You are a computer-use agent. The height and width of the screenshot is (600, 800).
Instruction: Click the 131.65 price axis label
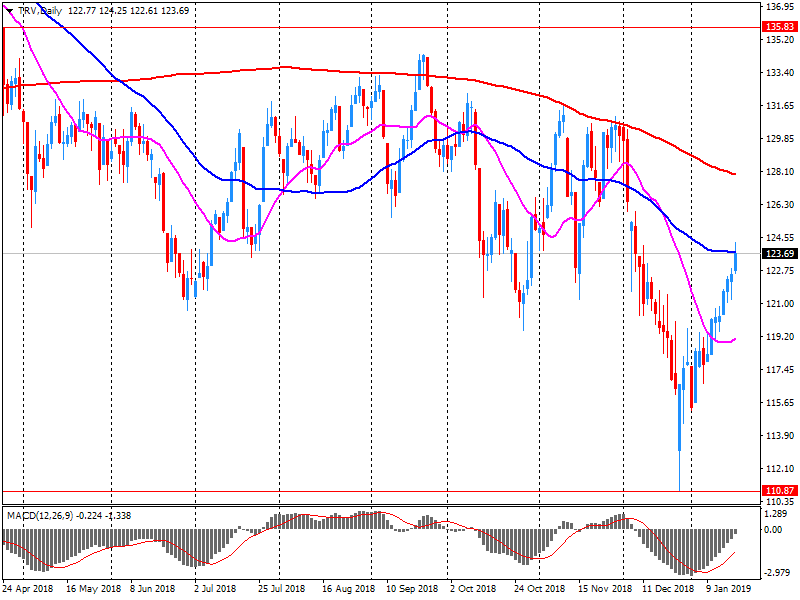[x=780, y=106]
